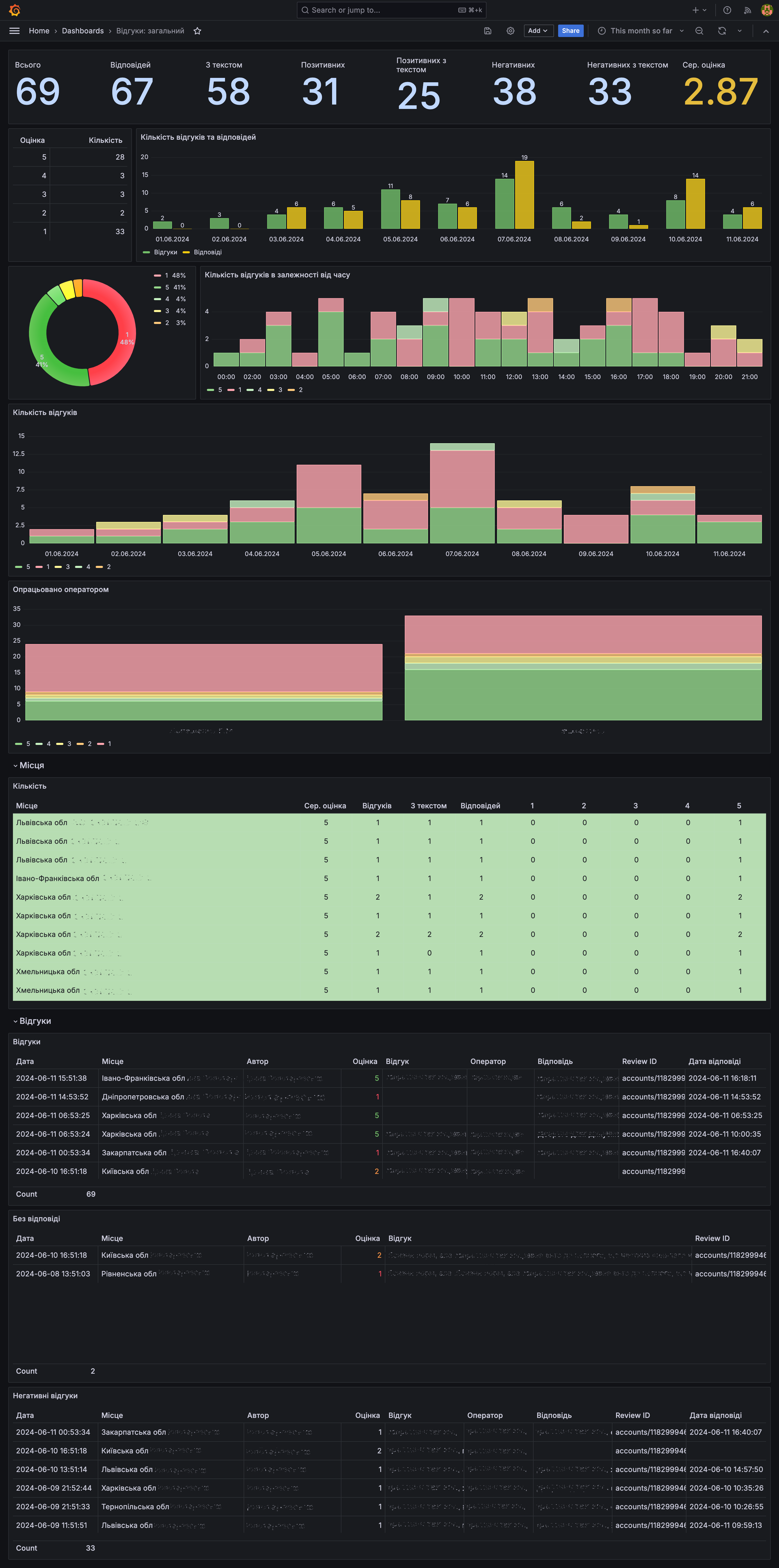Open the help menu icon
Screen dimensions: 779x1568
click(x=727, y=10)
